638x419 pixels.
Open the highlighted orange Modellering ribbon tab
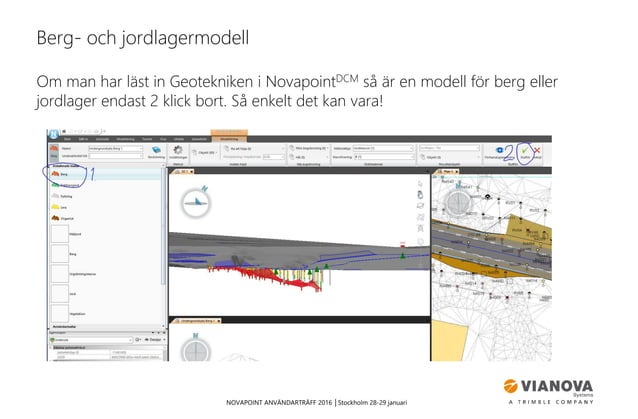tap(229, 139)
